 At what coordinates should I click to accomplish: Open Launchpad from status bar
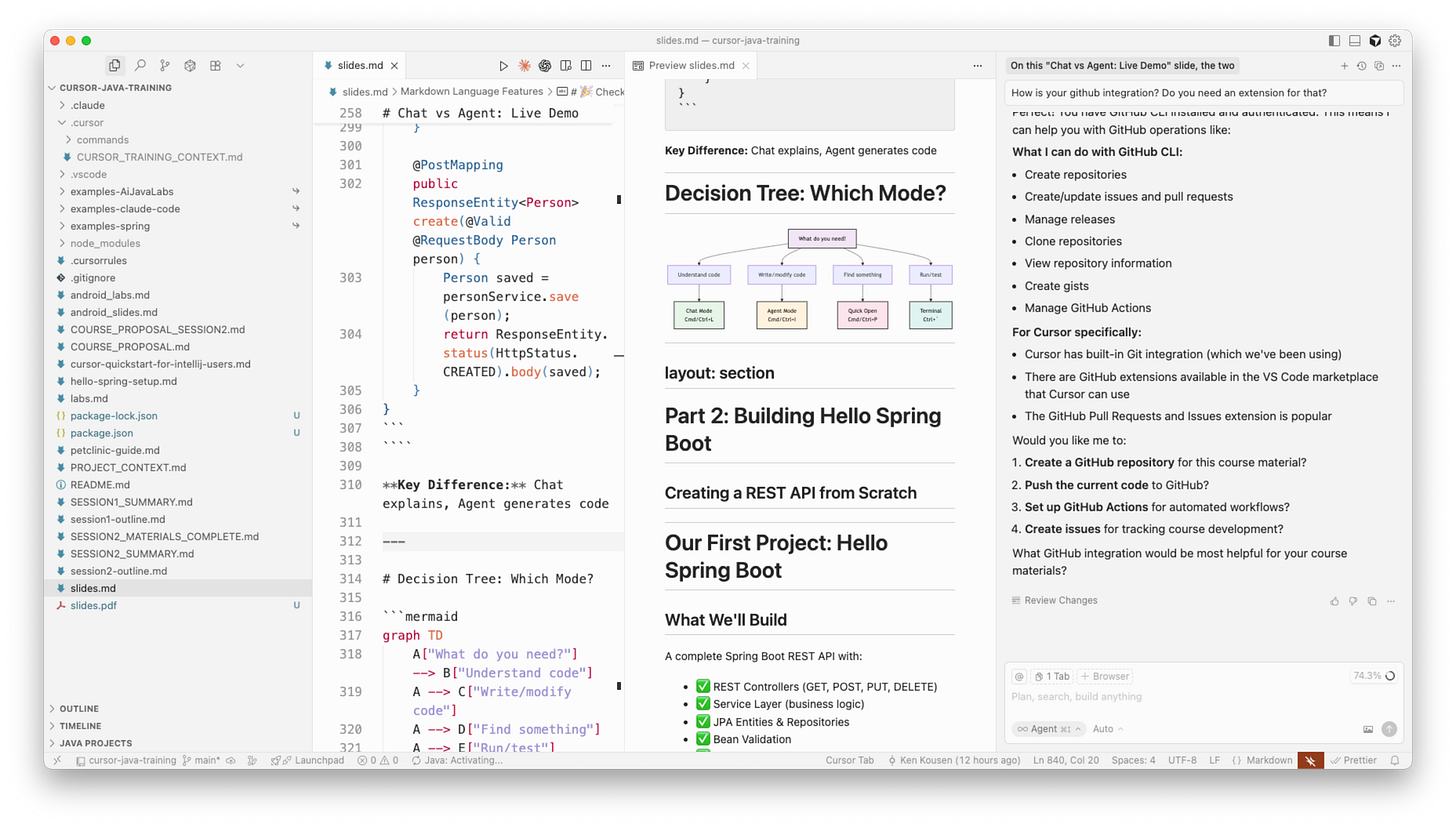pyautogui.click(x=307, y=760)
